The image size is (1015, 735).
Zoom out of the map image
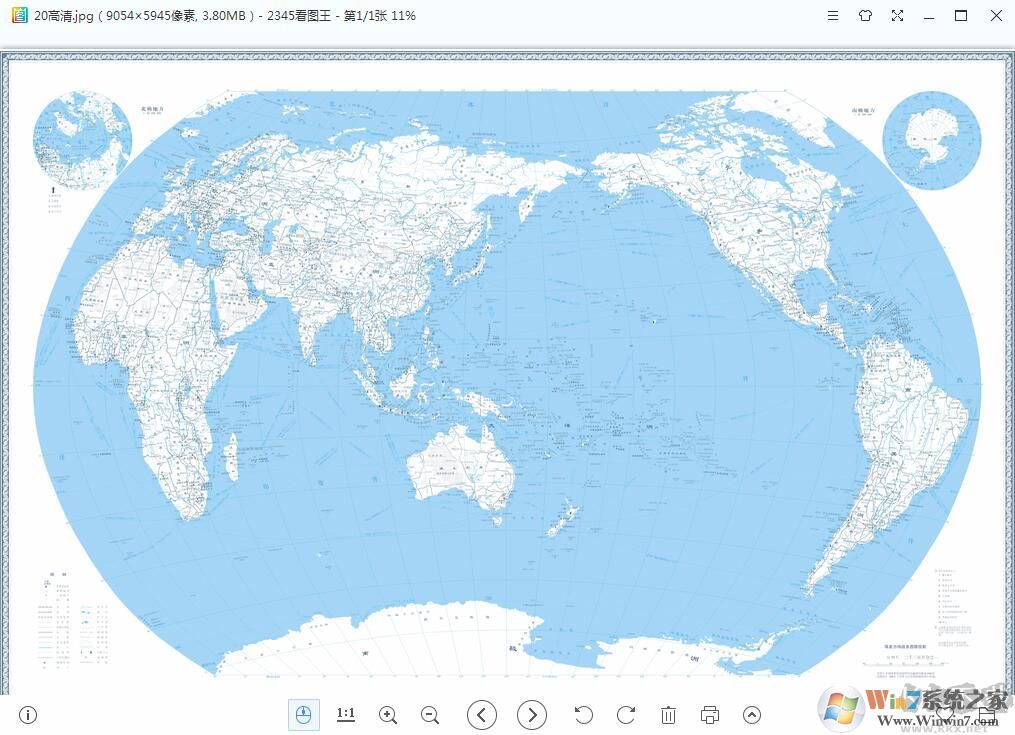[430, 715]
